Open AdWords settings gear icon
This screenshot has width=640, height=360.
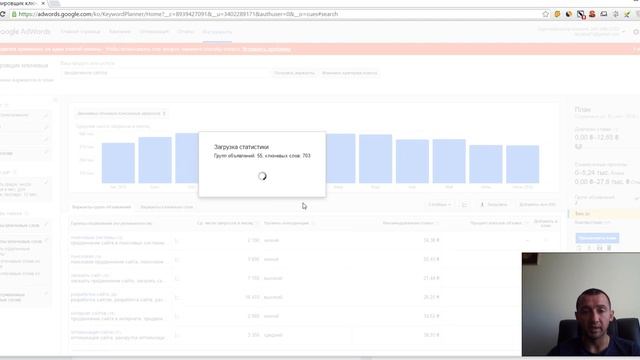pyautogui.click(x=636, y=32)
